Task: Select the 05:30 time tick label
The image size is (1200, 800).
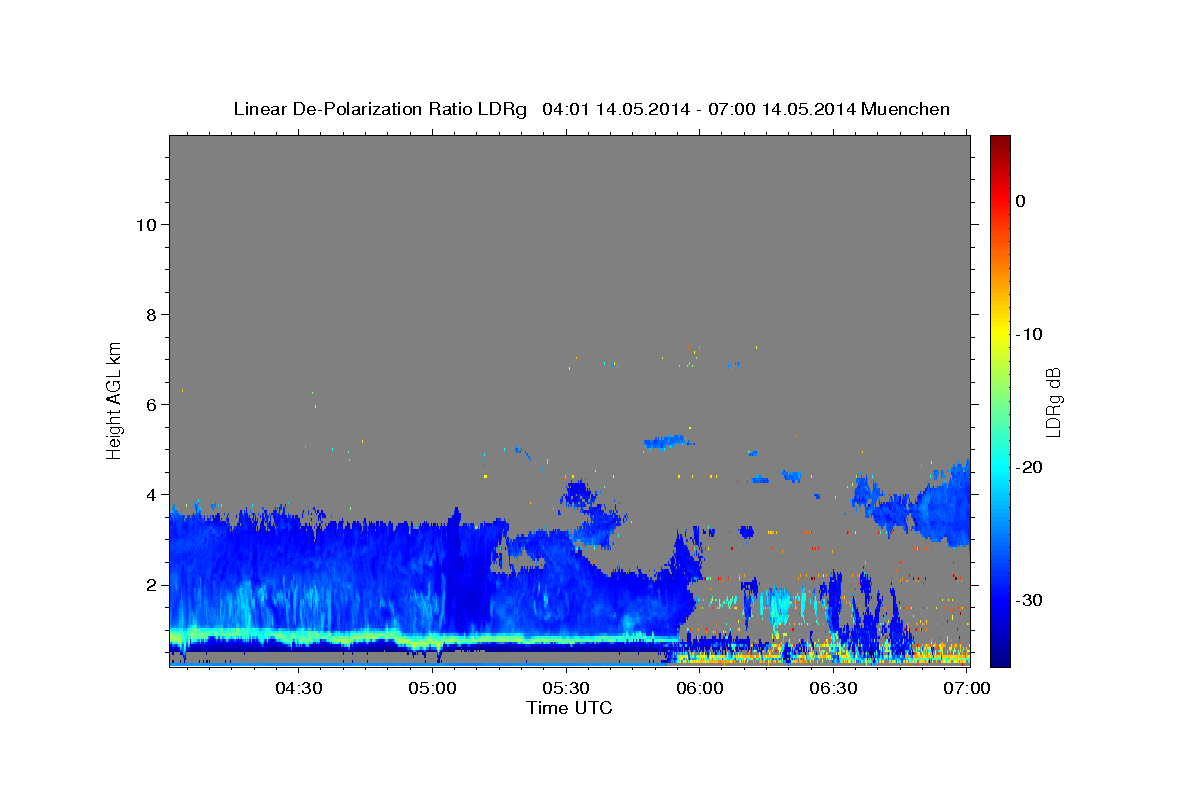Action: [566, 688]
